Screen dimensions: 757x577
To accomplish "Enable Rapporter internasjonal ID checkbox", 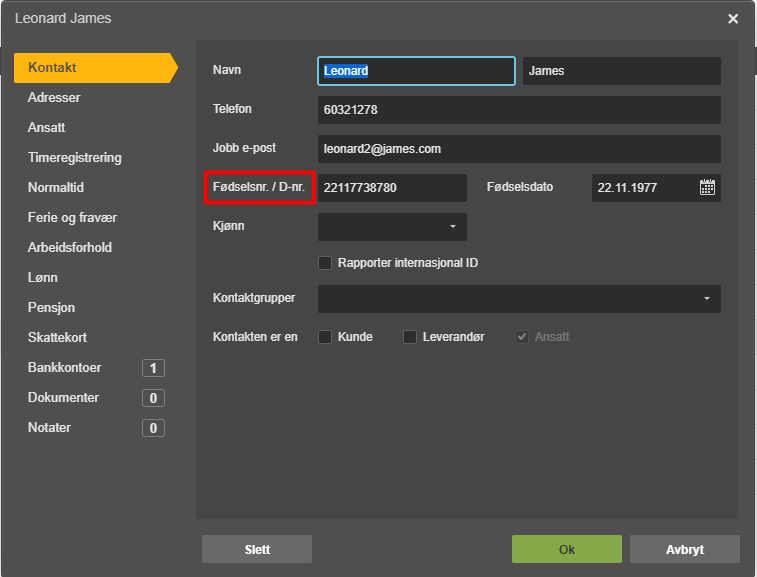I will pos(325,263).
